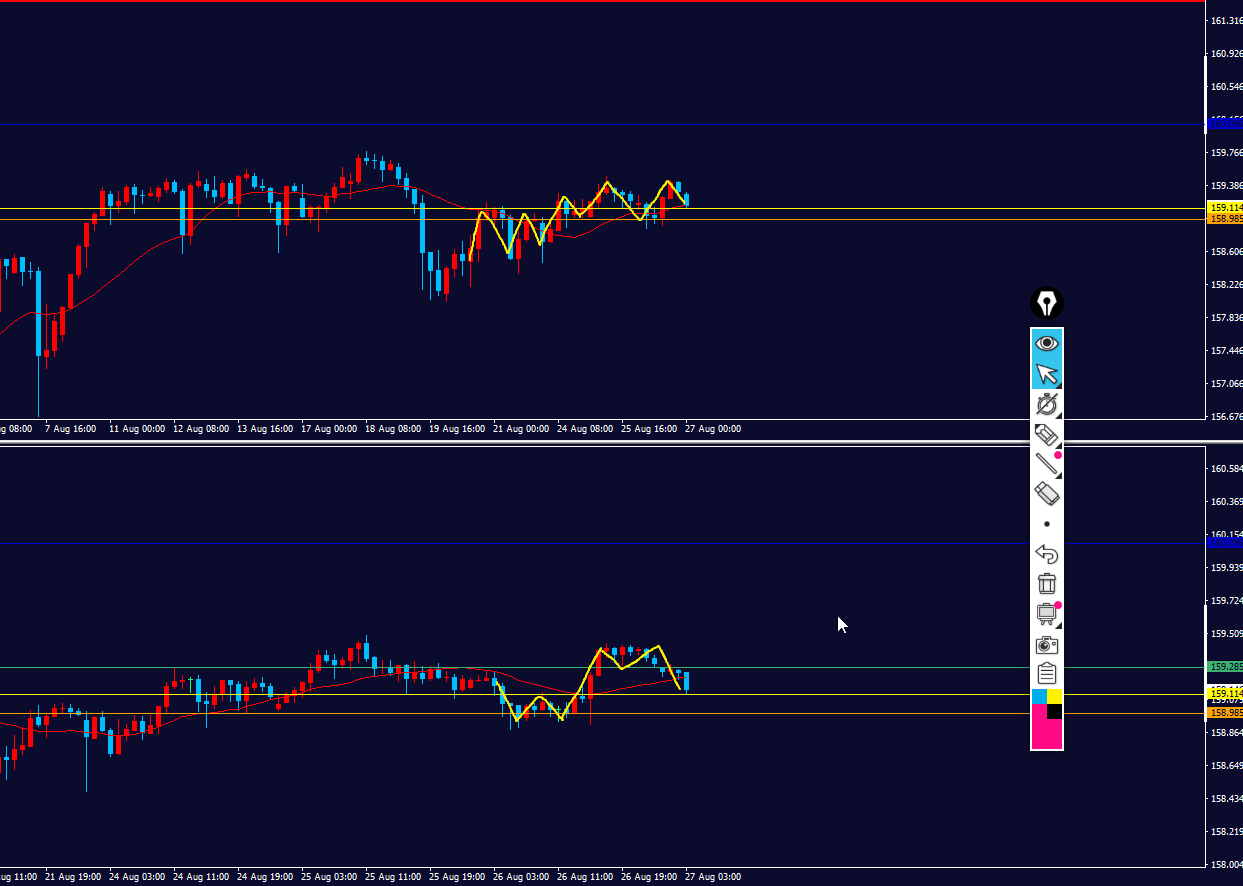Pick the small dot pen size
This screenshot has width=1243, height=886.
coord(1047,524)
